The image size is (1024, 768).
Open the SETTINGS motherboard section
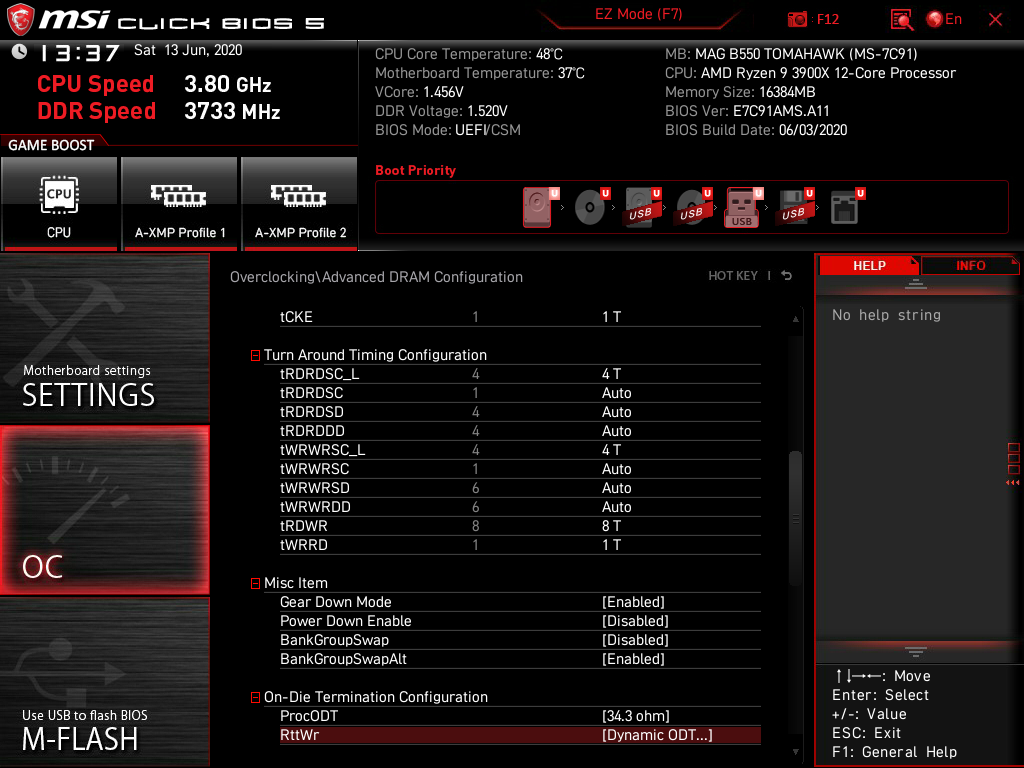[x=104, y=338]
